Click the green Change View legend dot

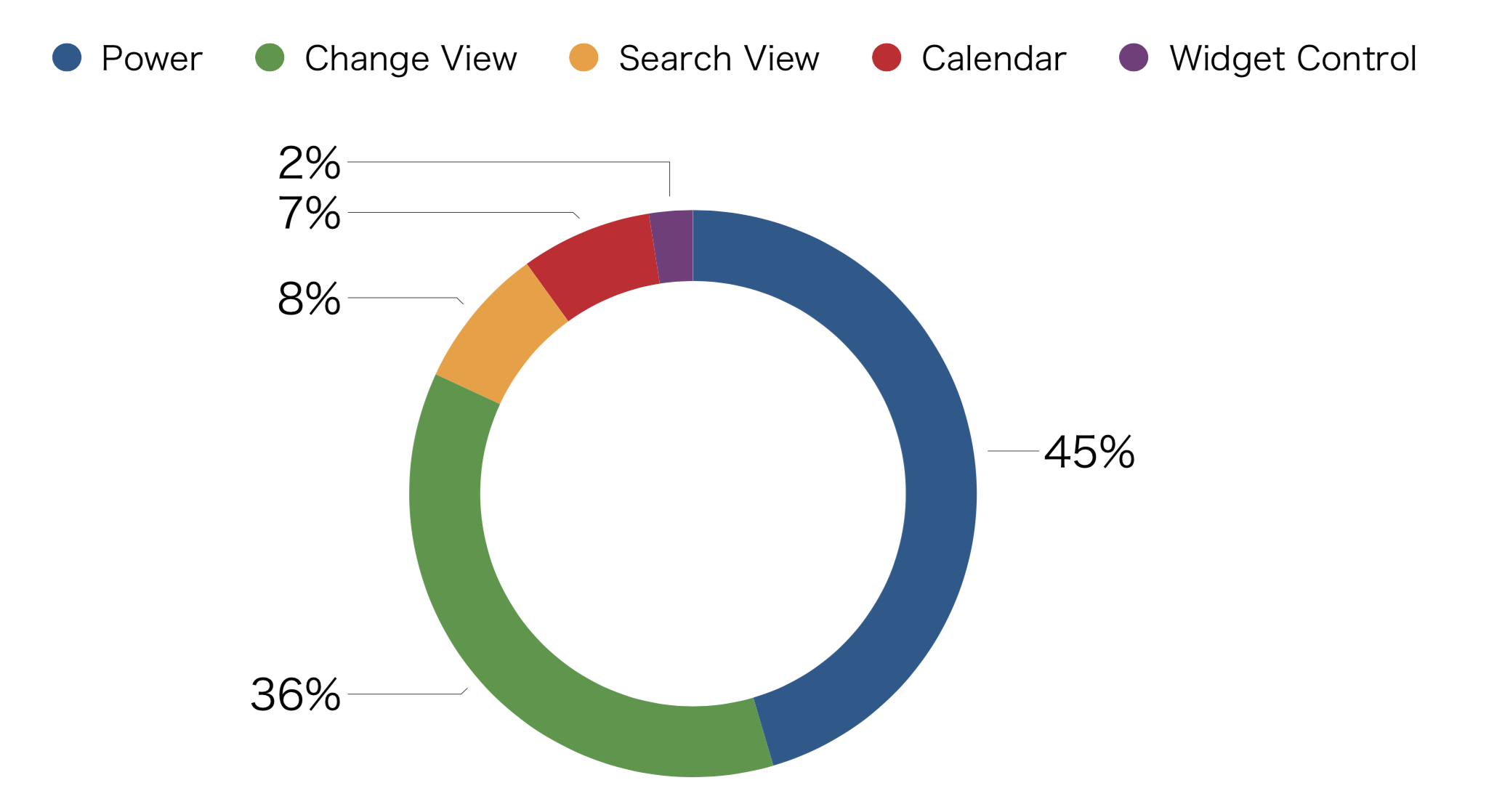pos(270,57)
